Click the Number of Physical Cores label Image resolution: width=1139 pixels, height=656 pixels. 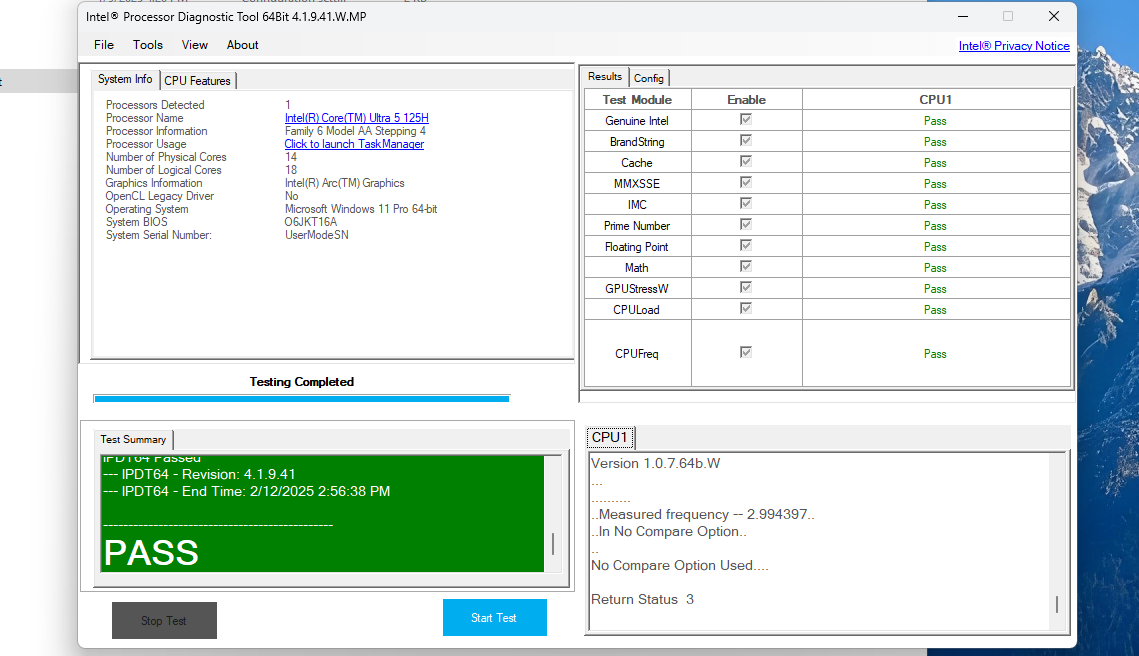[x=166, y=157]
